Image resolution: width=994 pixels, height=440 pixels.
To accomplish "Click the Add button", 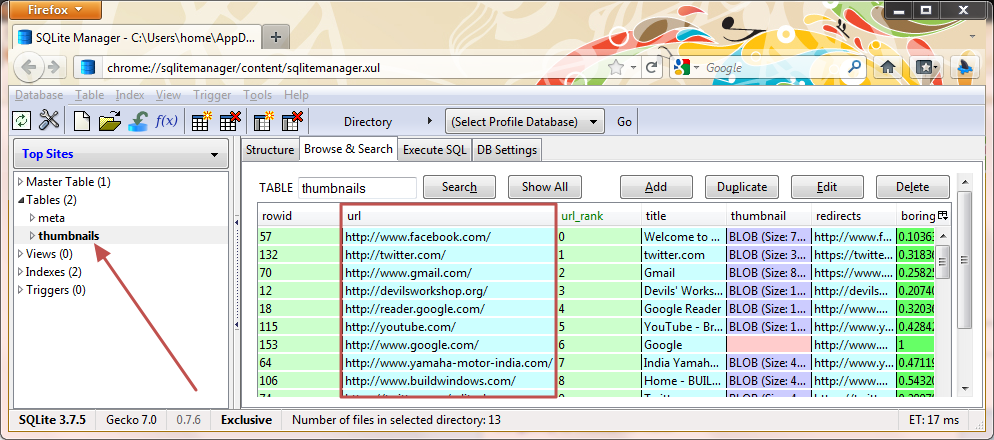I will [x=656, y=187].
